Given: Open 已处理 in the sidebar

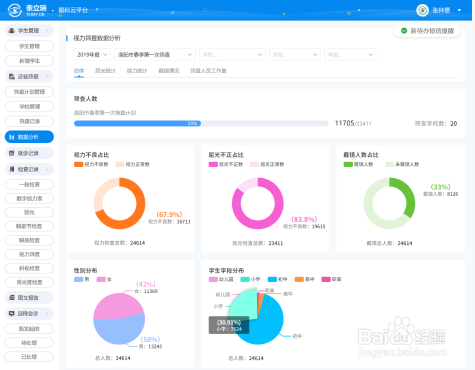Looking at the screenshot, I should point(29,357).
